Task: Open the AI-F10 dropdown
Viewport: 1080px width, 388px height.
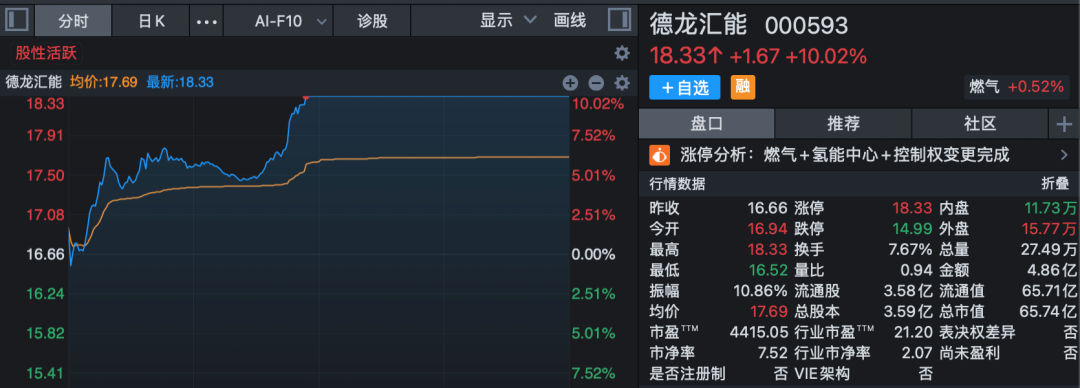Action: pyautogui.click(x=278, y=21)
